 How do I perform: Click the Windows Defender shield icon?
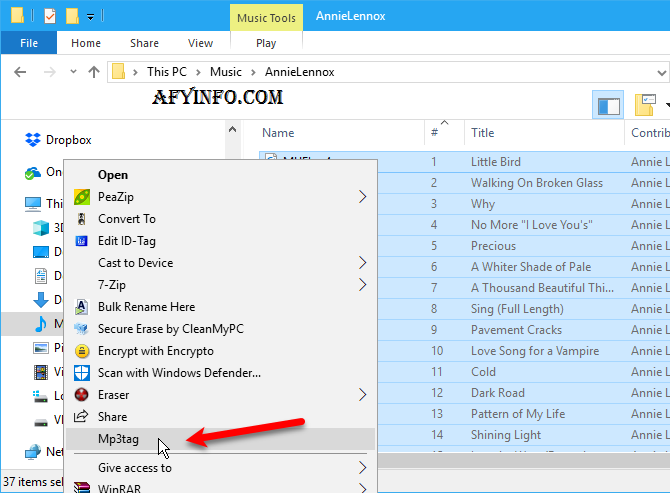(82, 373)
